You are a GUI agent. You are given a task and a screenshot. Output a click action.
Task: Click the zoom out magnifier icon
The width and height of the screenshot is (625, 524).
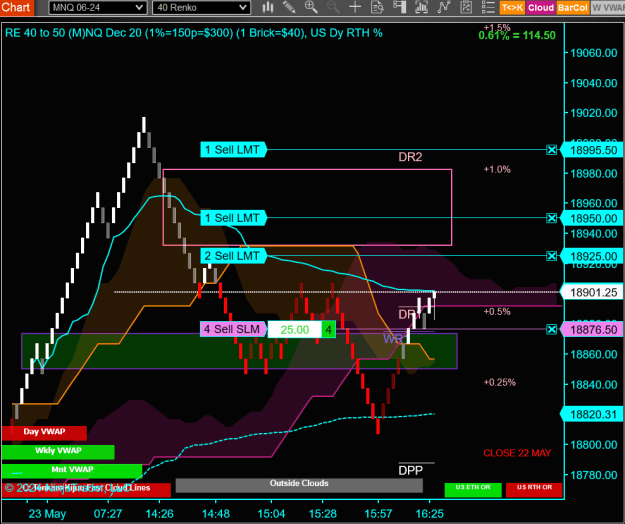click(x=333, y=7)
